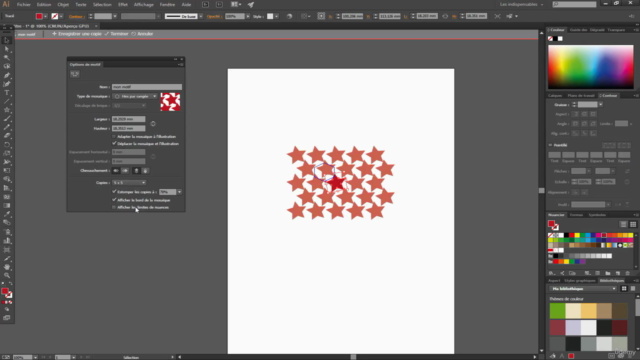This screenshot has height=360, width=640.
Task: Pick a color from the color spectrum
Action: click(591, 67)
